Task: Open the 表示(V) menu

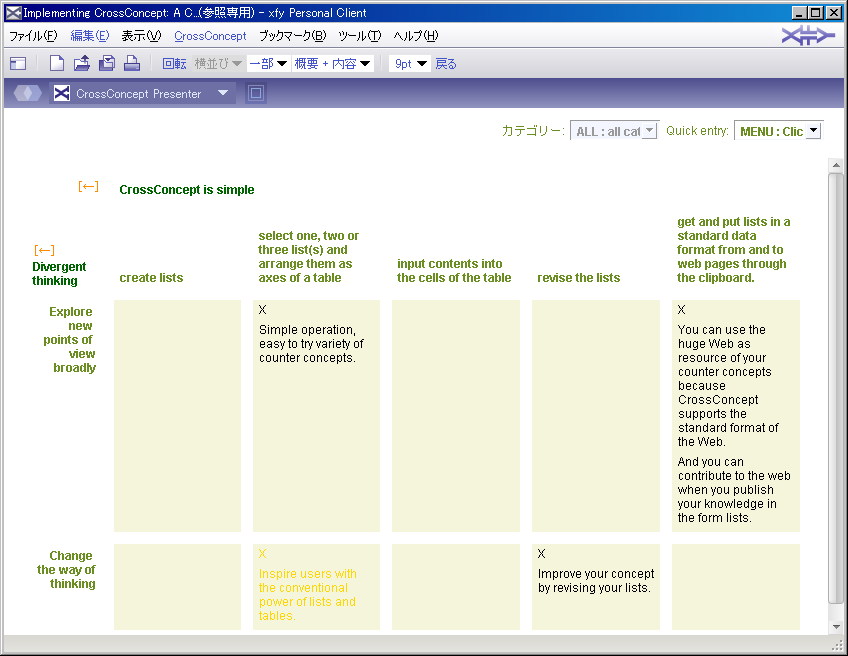Action: [141, 36]
